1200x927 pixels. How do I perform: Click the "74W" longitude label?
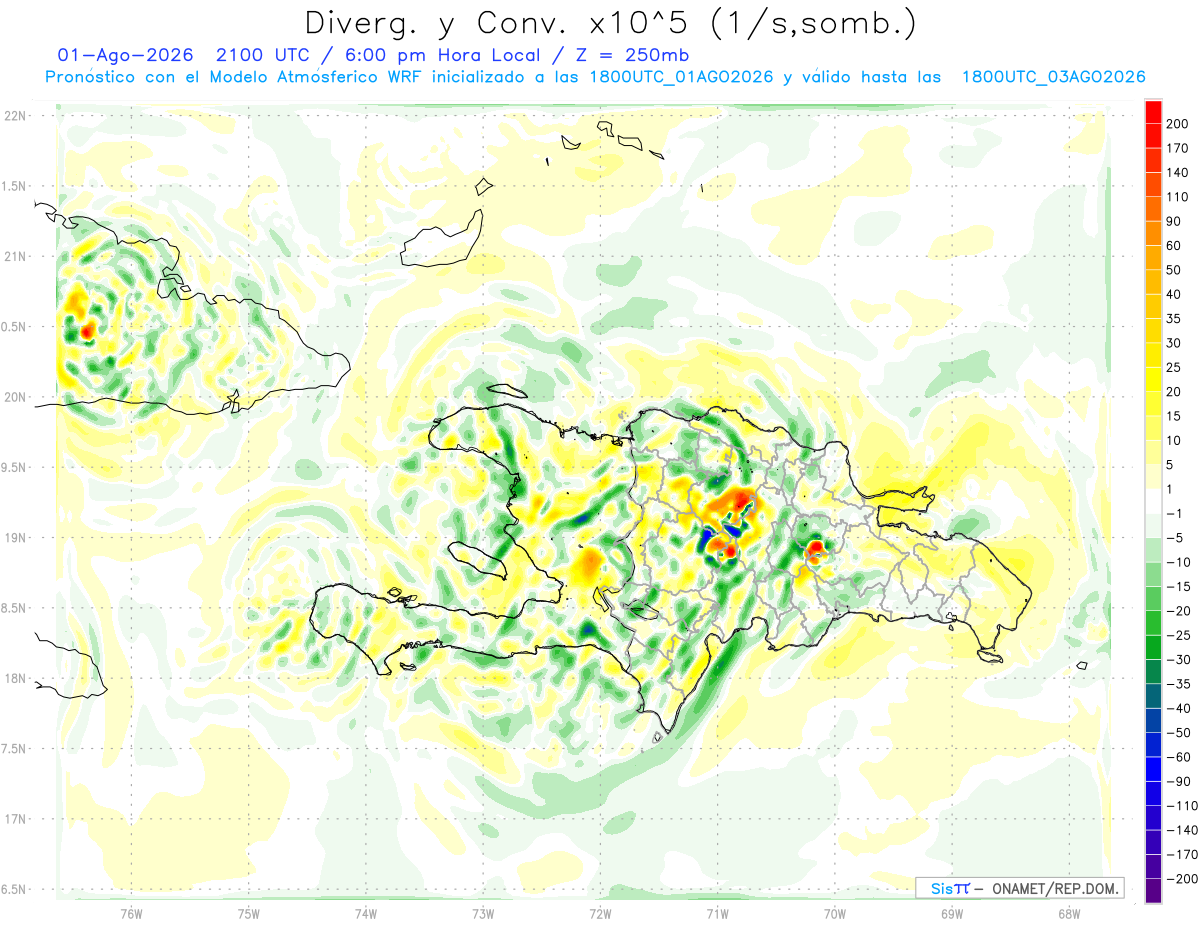[x=366, y=913]
